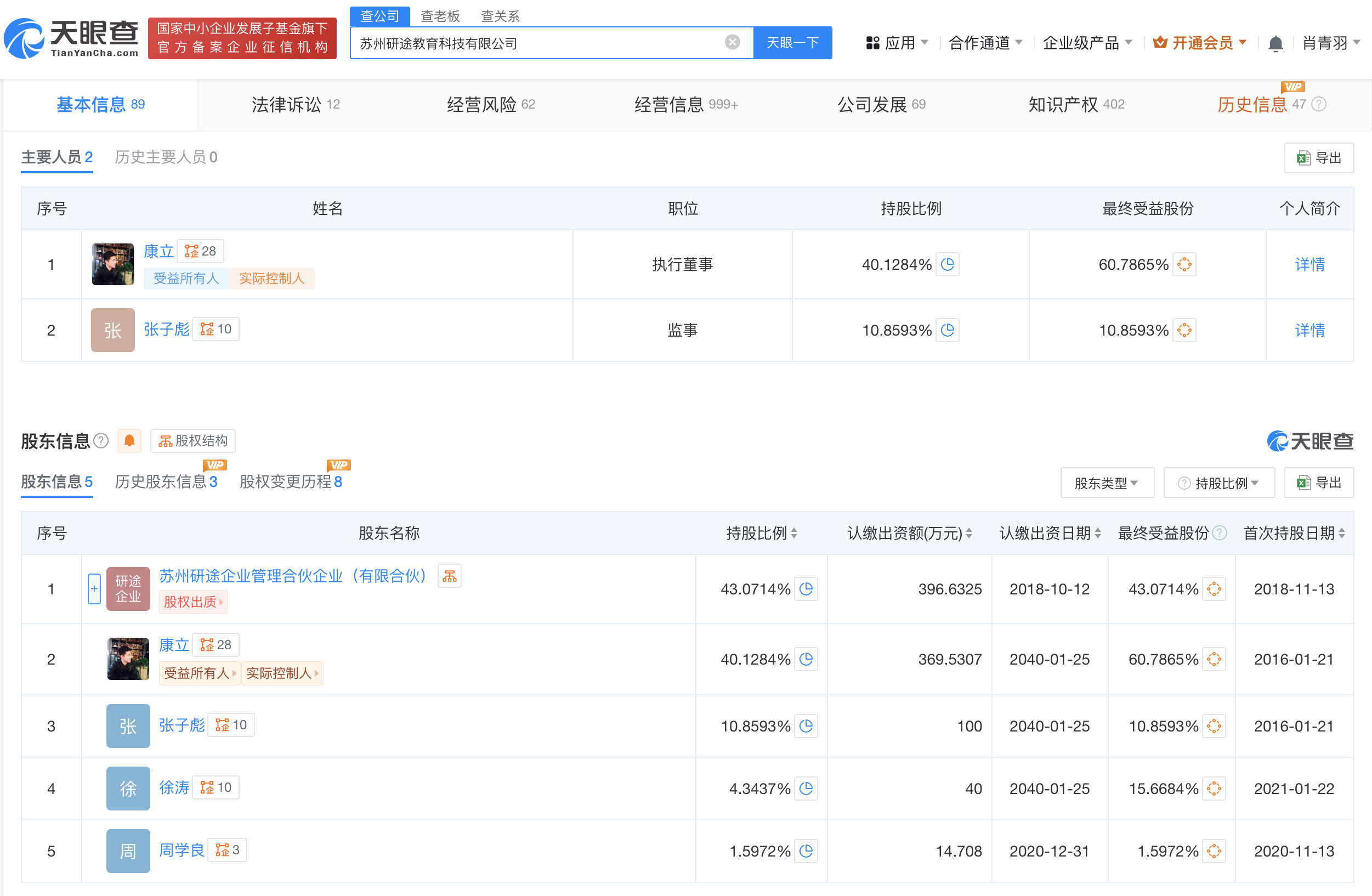Open the 应用 dropdown menu

pos(897,43)
